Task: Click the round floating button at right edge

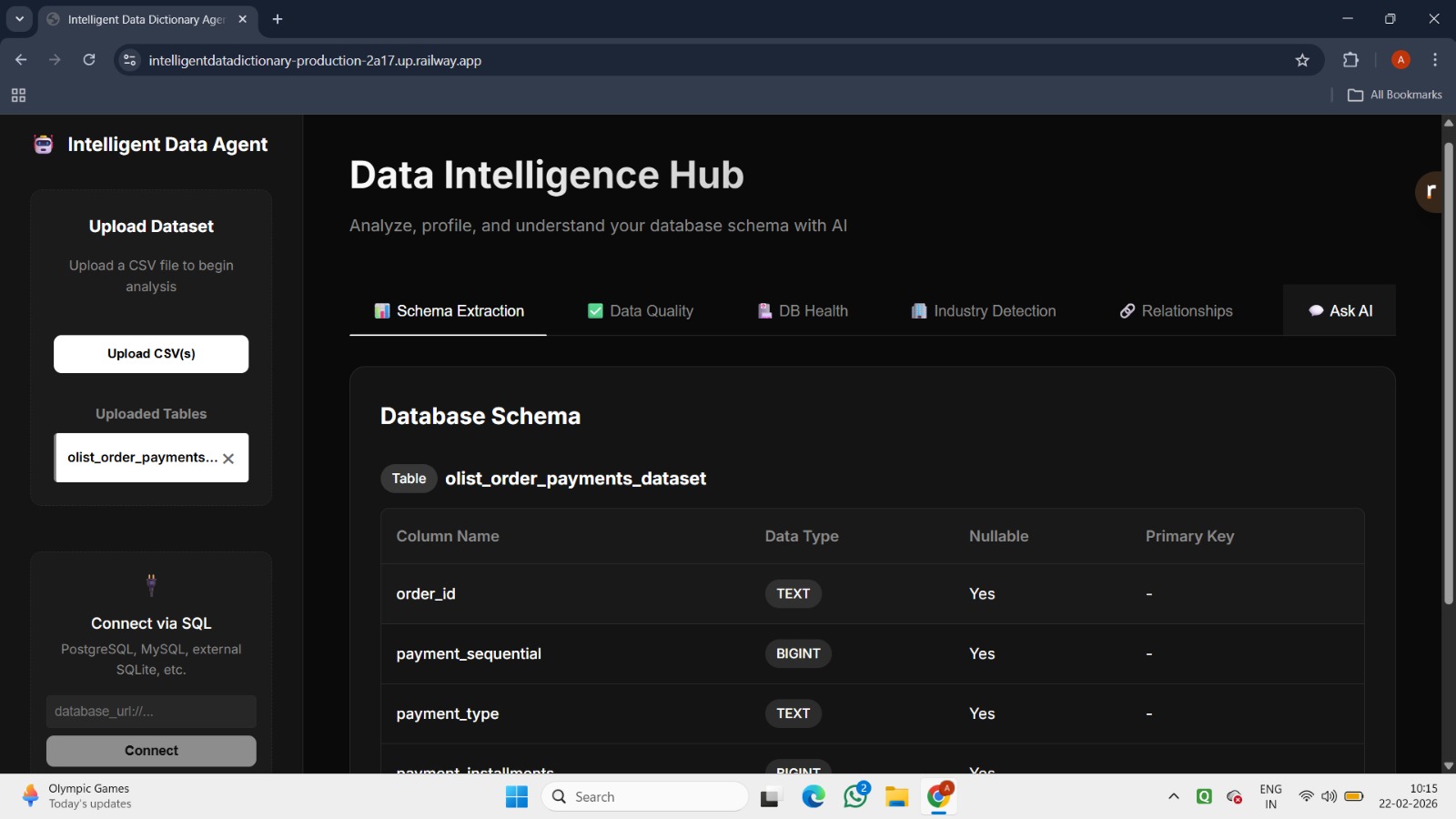Action: 1431,192
